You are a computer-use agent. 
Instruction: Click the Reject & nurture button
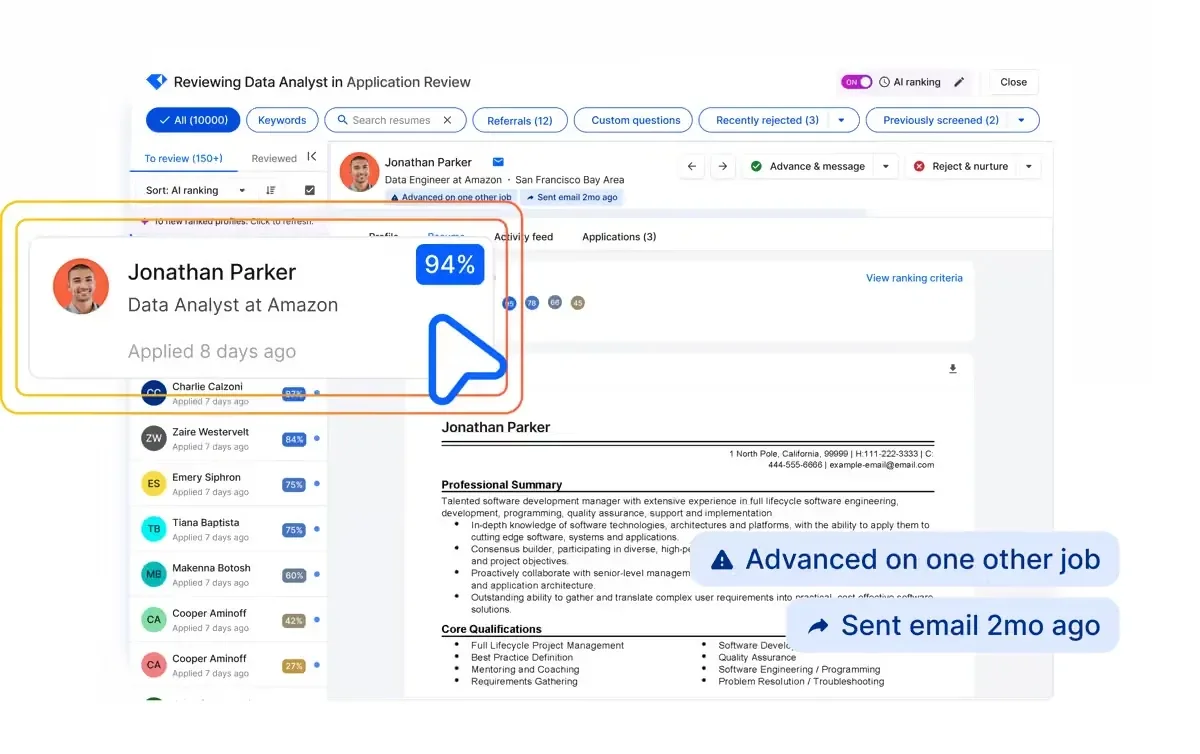[x=961, y=166]
